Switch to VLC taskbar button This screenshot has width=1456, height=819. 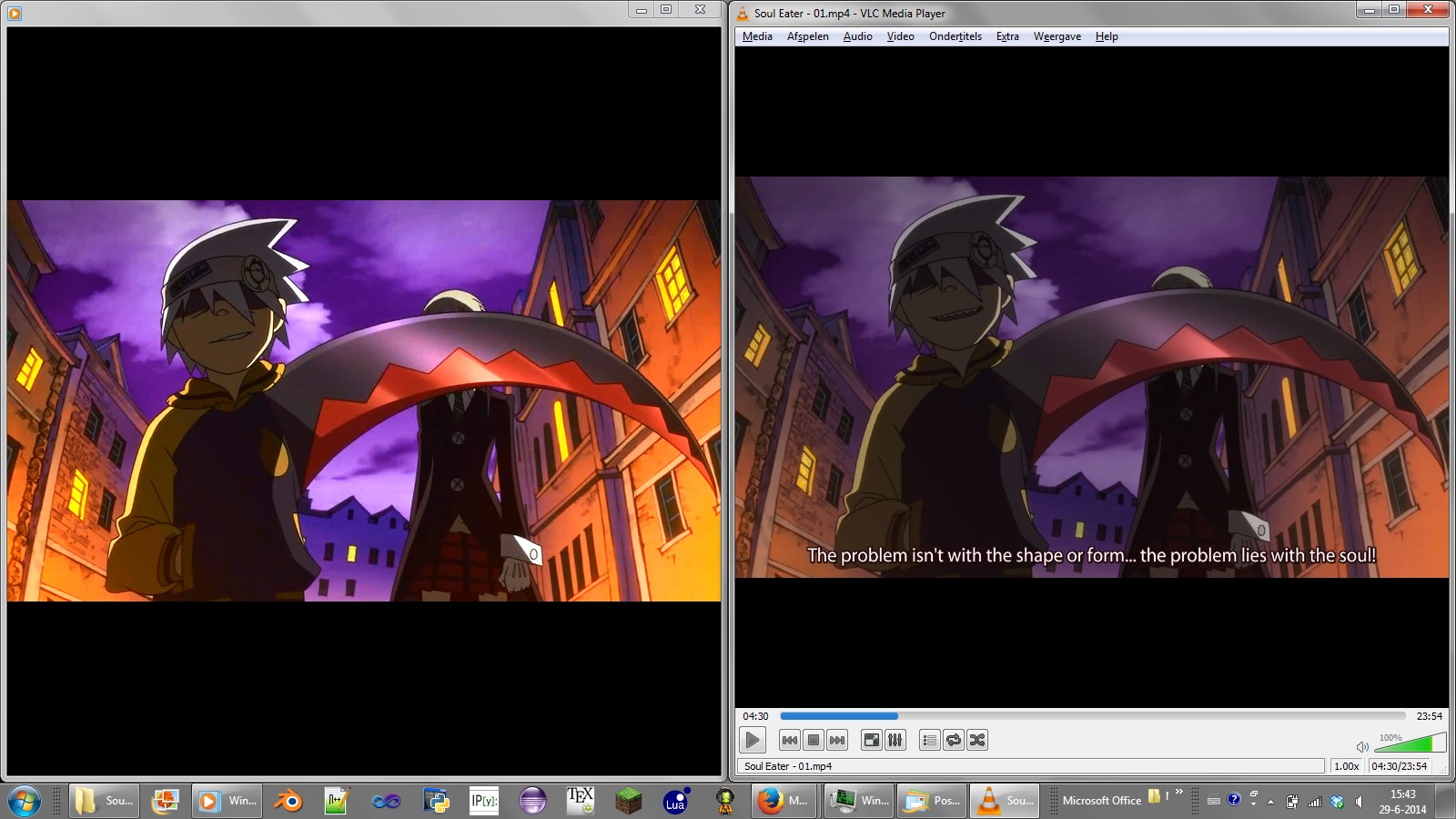[x=1004, y=801]
